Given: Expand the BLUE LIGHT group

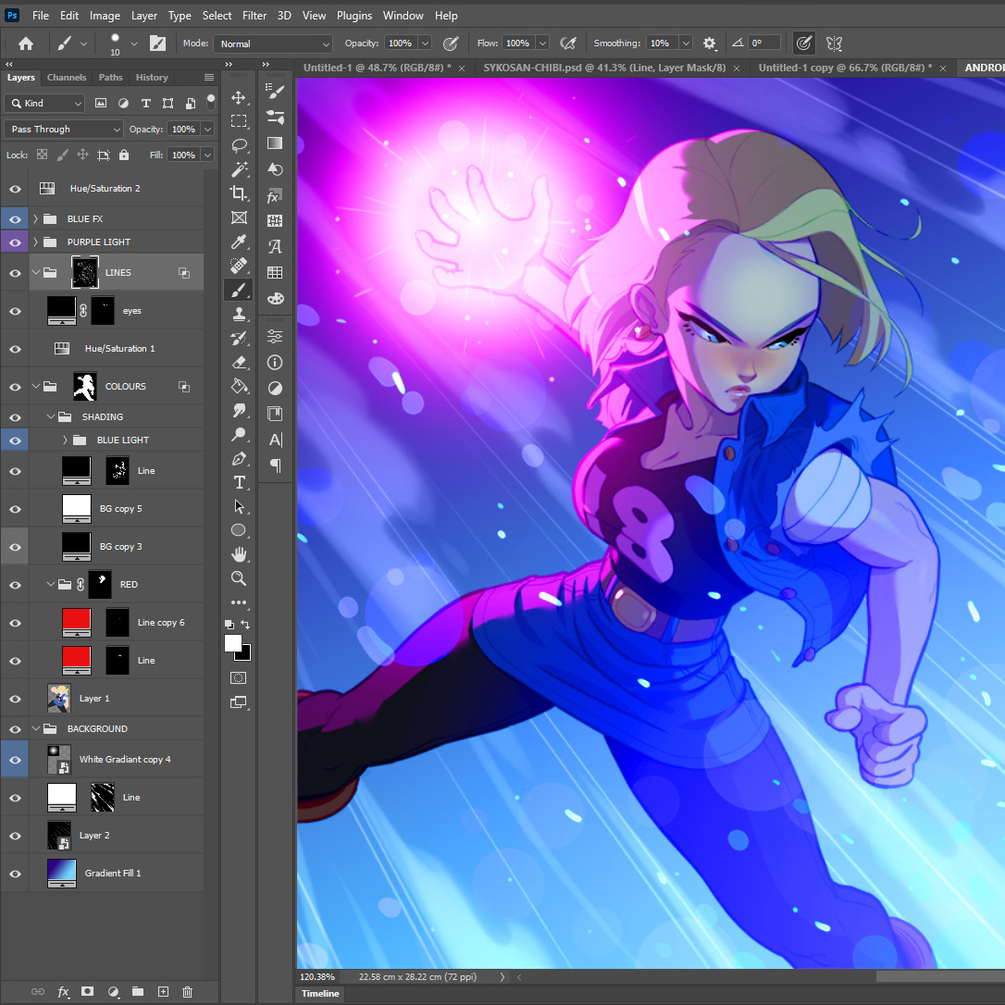Looking at the screenshot, I should tap(65, 440).
